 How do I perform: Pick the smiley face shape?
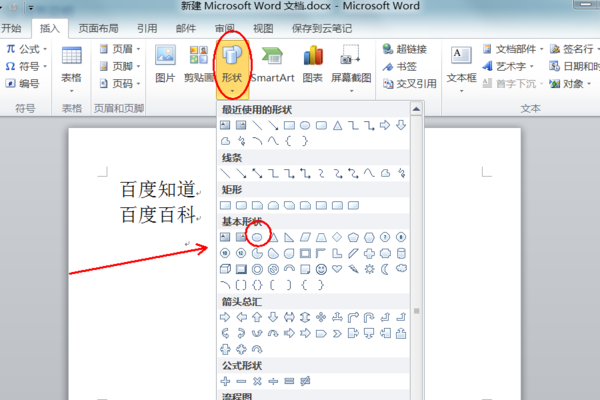tap(321, 269)
